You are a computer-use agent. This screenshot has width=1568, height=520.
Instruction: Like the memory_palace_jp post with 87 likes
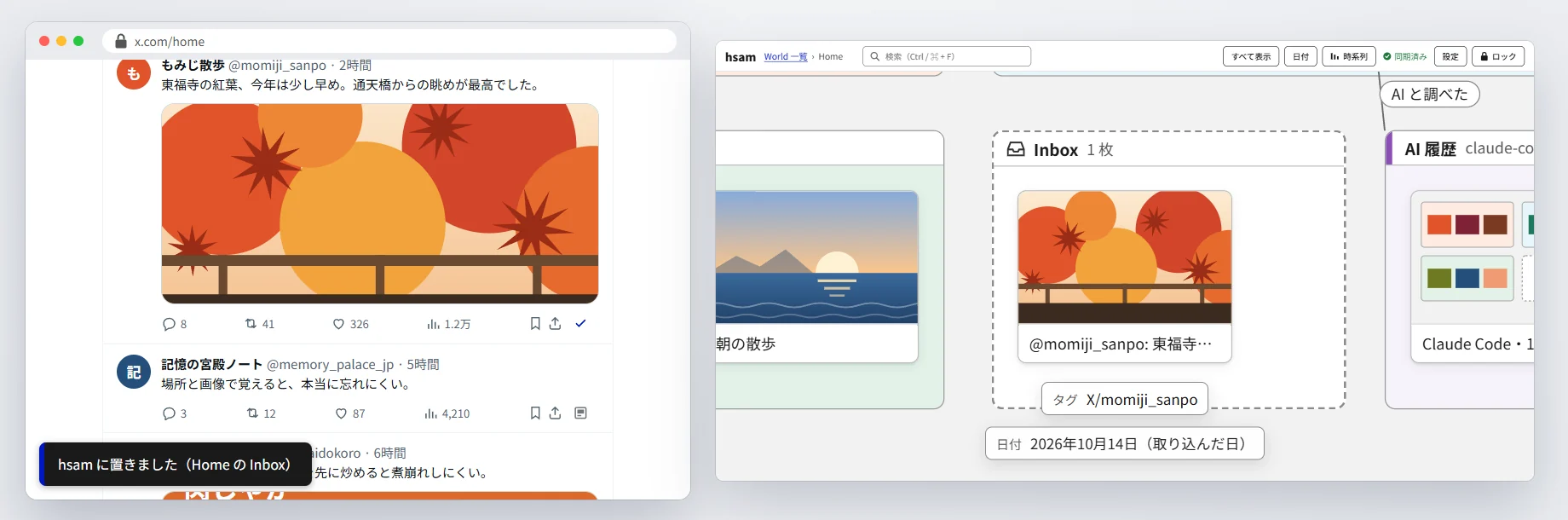341,413
